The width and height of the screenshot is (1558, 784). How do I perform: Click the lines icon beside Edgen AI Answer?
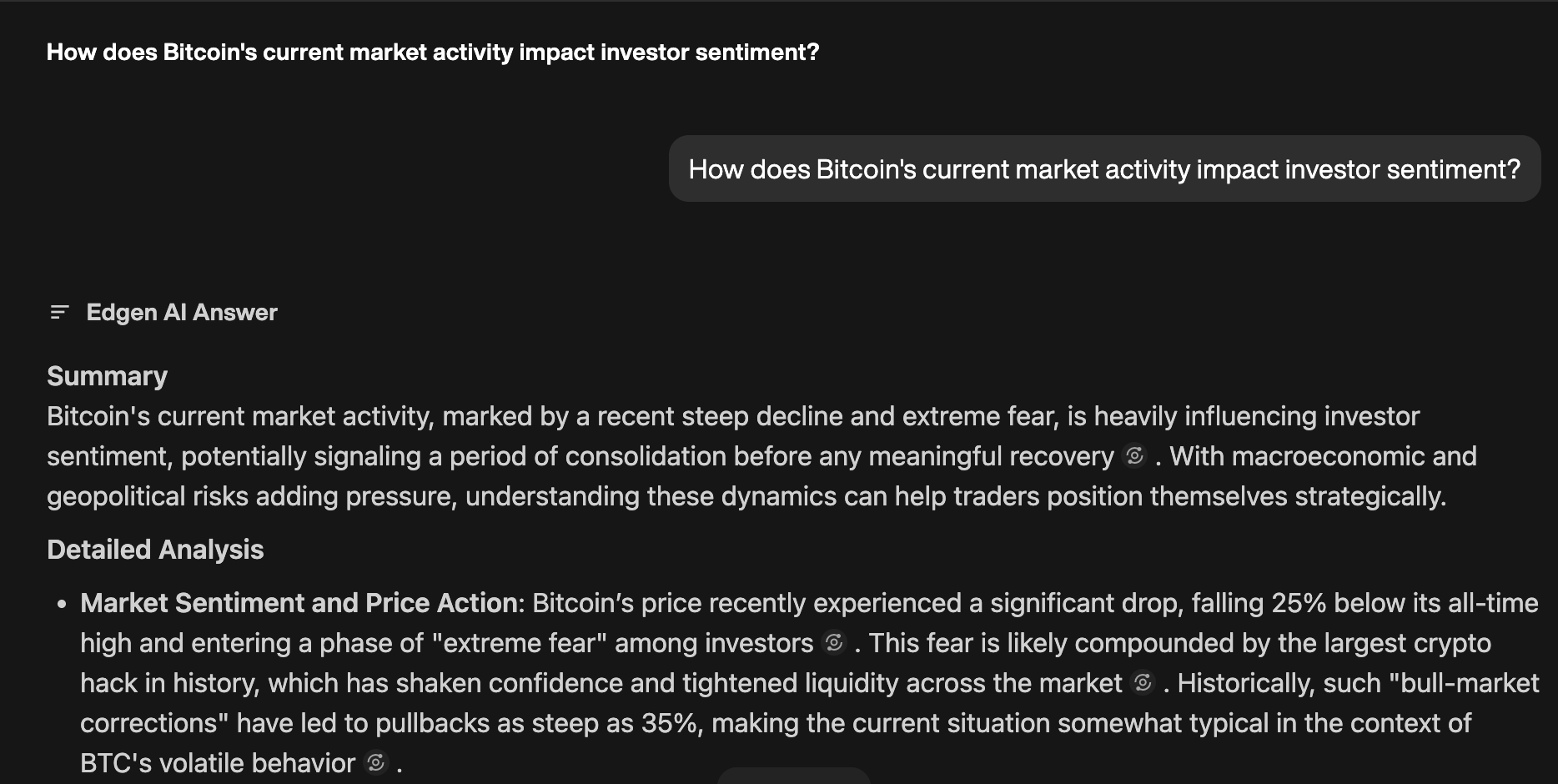[x=59, y=312]
